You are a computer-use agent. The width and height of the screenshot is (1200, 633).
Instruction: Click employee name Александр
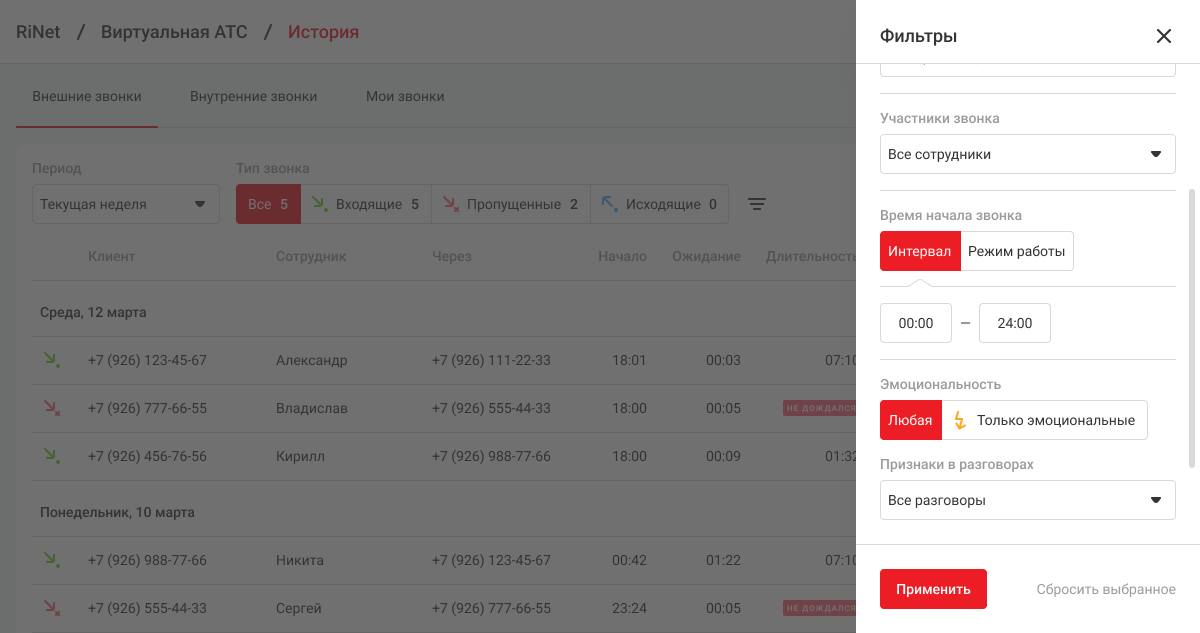click(312, 360)
